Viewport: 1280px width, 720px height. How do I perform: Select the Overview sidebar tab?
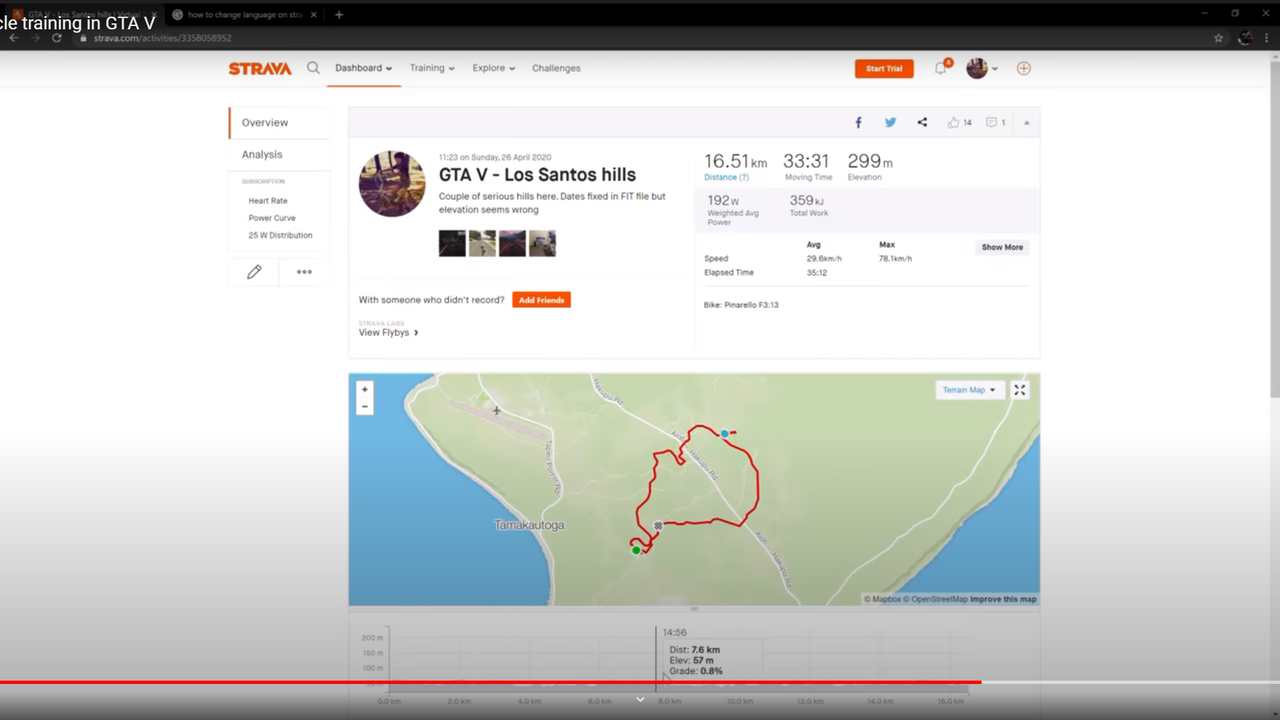pyautogui.click(x=280, y=123)
